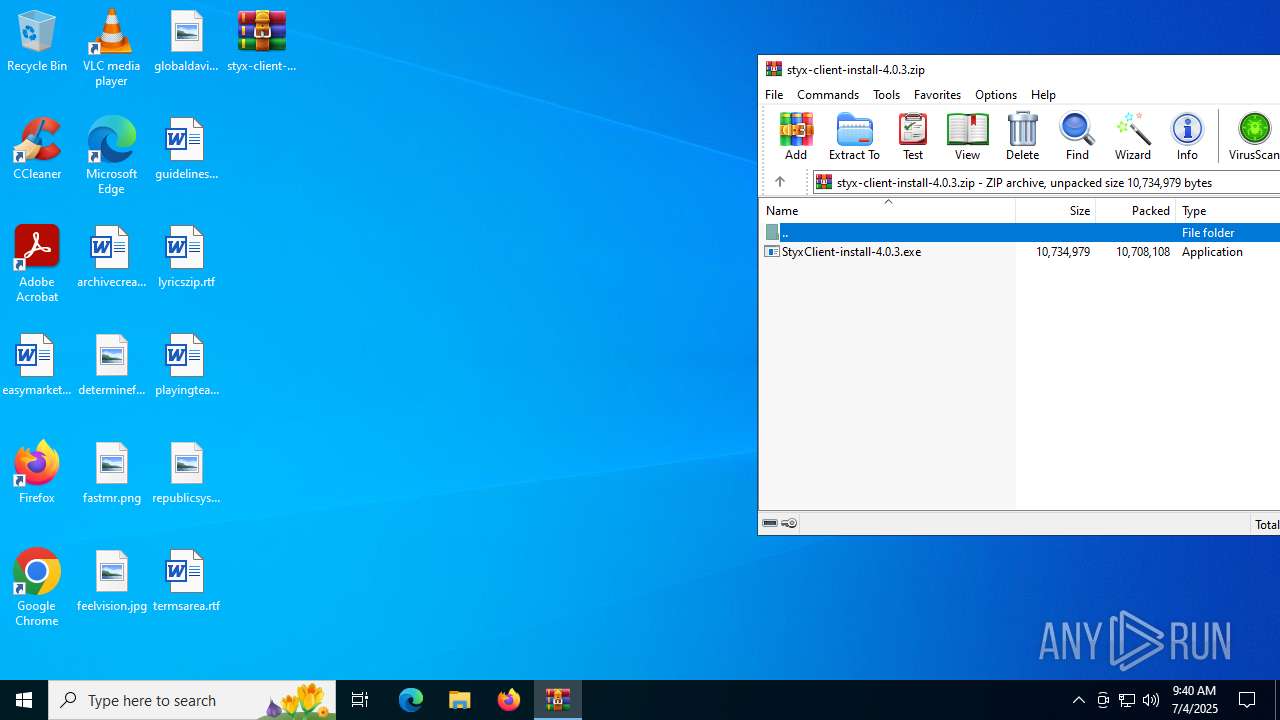Viewport: 1280px width, 720px height.
Task: Select the VLC media player desktop icon
Action: pyautogui.click(x=111, y=48)
